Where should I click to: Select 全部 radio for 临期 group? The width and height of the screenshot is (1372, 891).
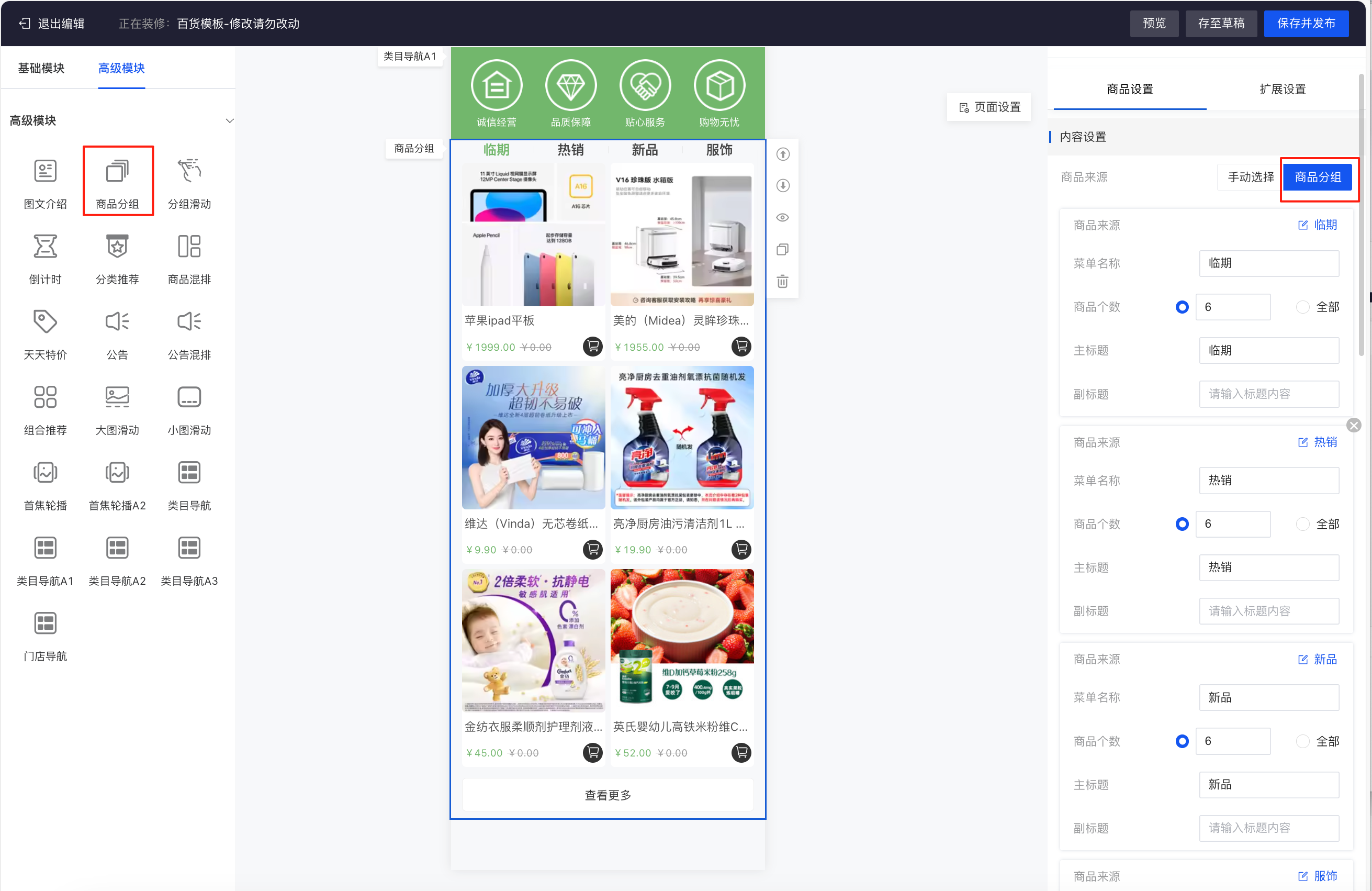coord(1302,307)
